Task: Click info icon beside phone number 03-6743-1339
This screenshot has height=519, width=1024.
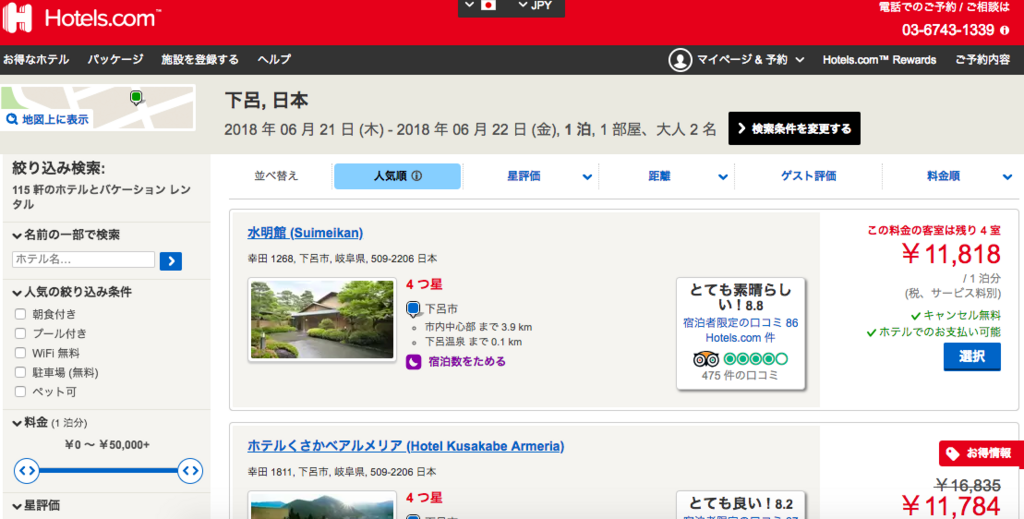Action: click(1004, 30)
